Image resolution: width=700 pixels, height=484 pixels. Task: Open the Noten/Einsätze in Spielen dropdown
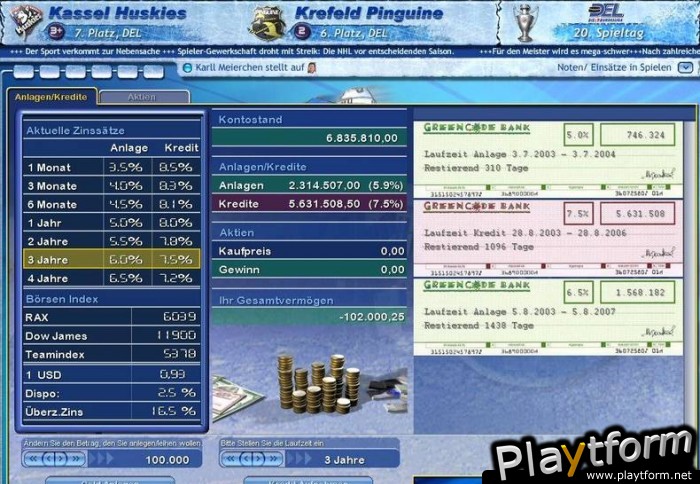click(x=685, y=68)
